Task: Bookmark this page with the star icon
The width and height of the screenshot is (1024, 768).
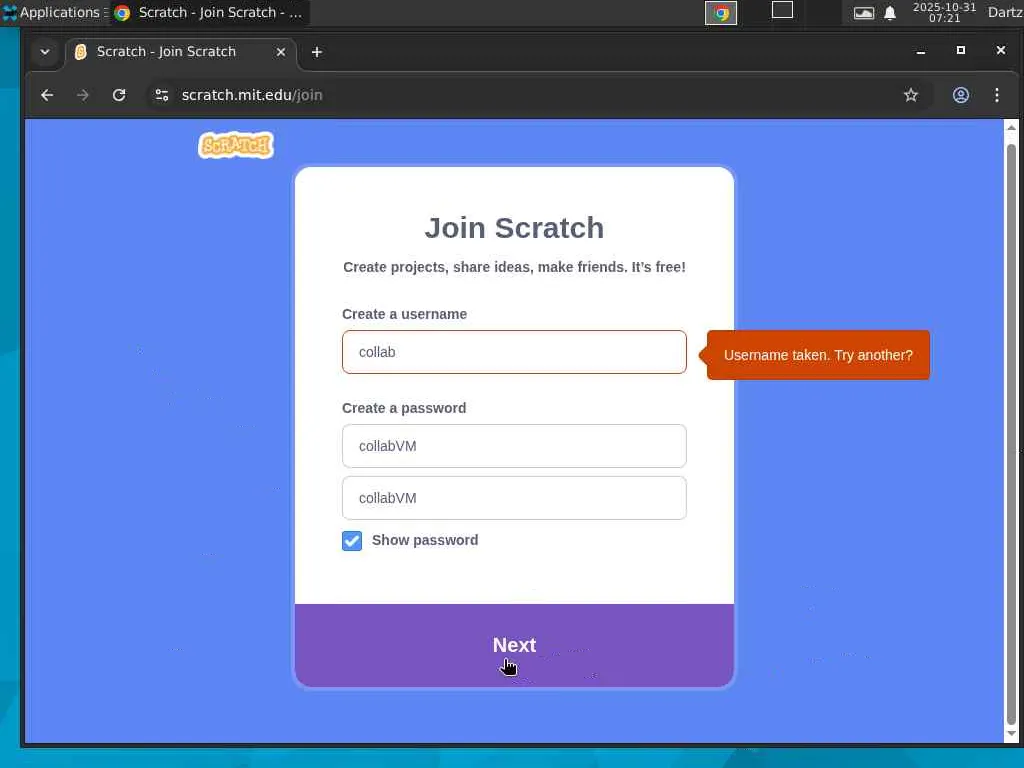Action: click(x=911, y=95)
